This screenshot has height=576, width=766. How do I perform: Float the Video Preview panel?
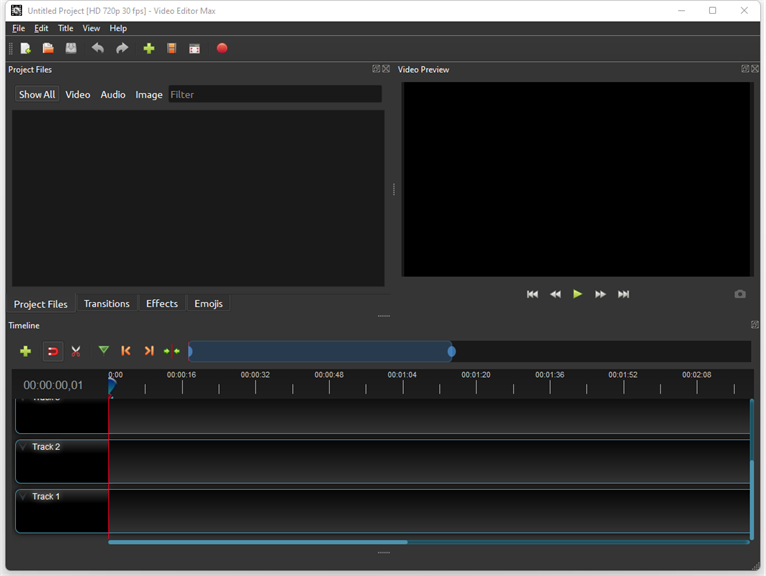[x=745, y=69]
